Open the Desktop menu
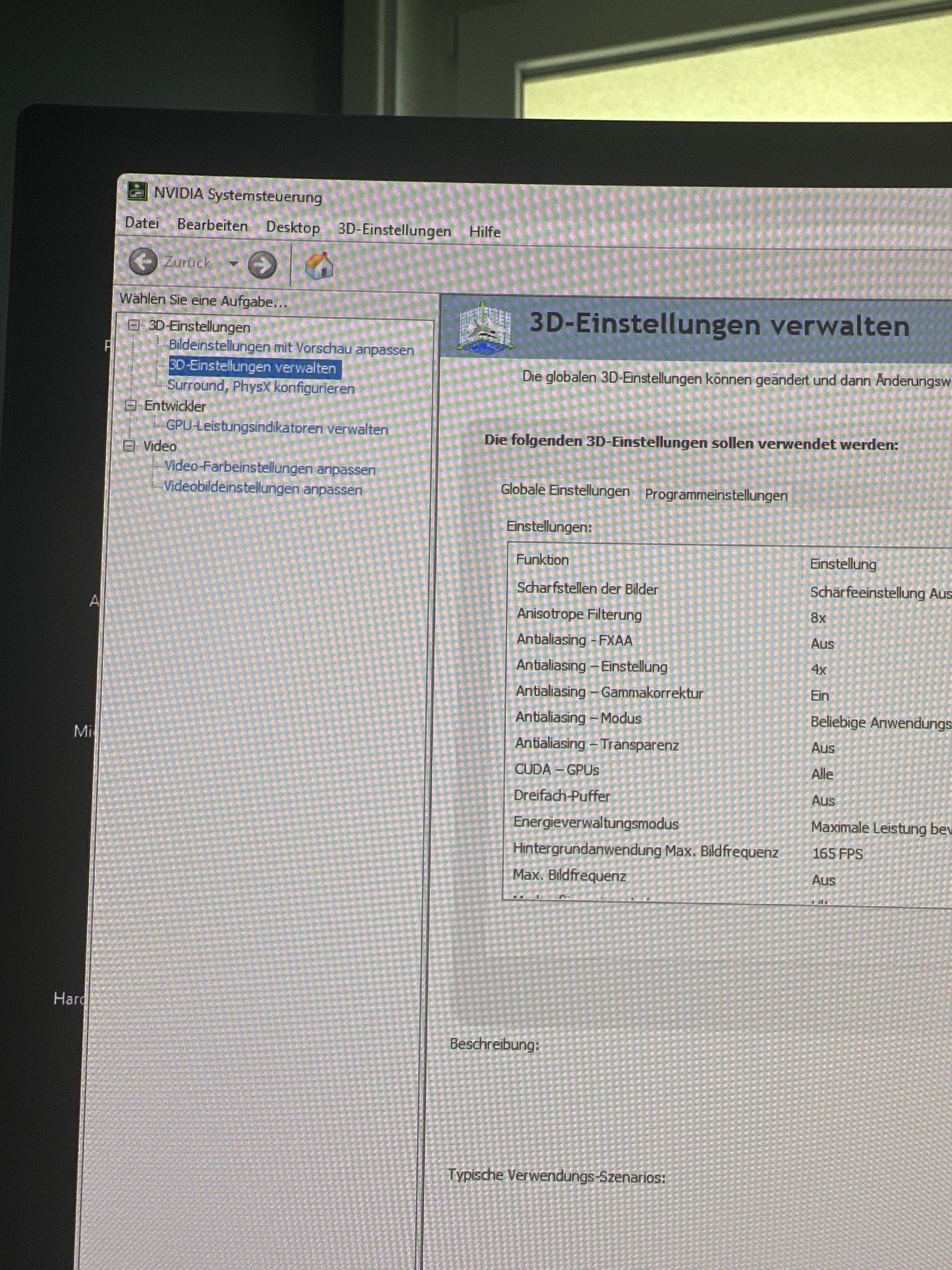The image size is (952, 1270). pyautogui.click(x=293, y=227)
